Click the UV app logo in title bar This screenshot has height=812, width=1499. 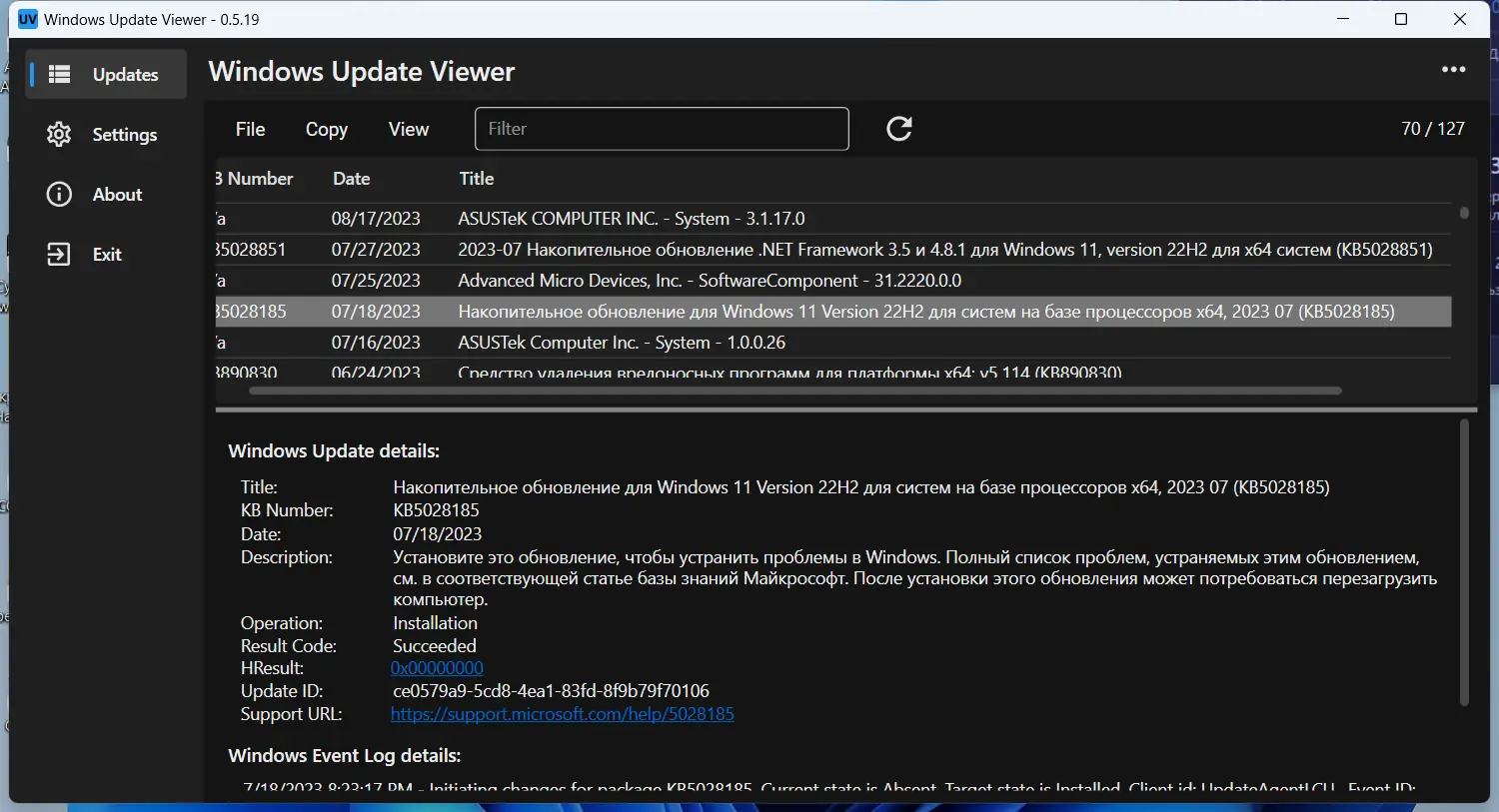[28, 19]
